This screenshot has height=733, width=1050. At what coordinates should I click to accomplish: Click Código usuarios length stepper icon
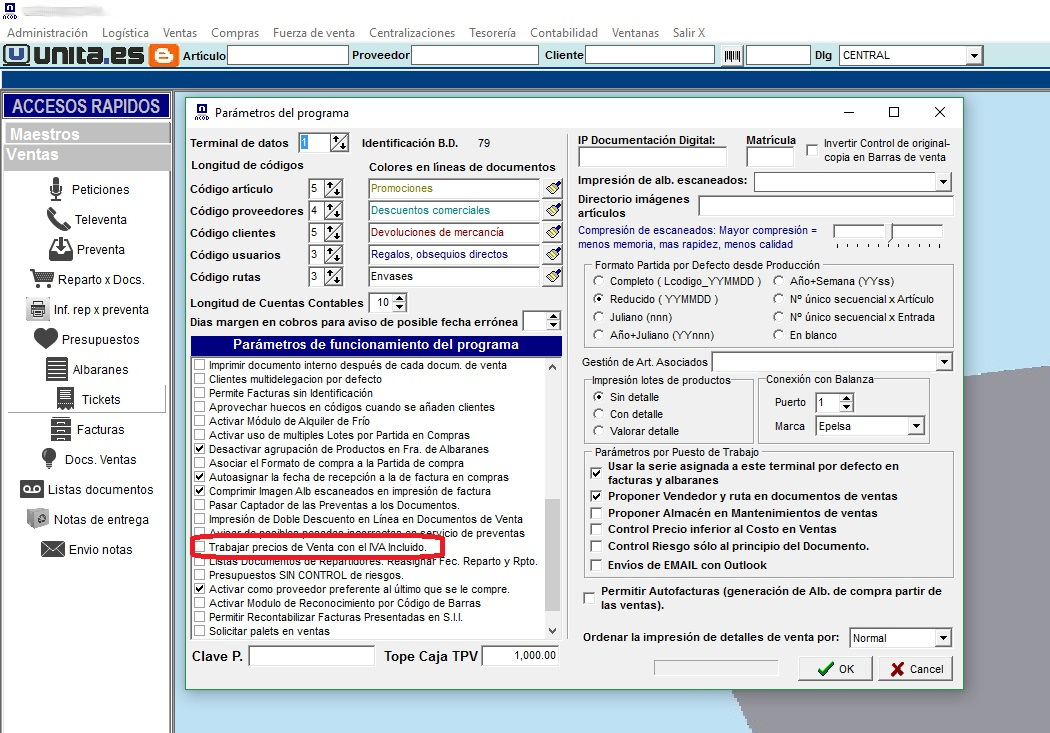pyautogui.click(x=333, y=255)
